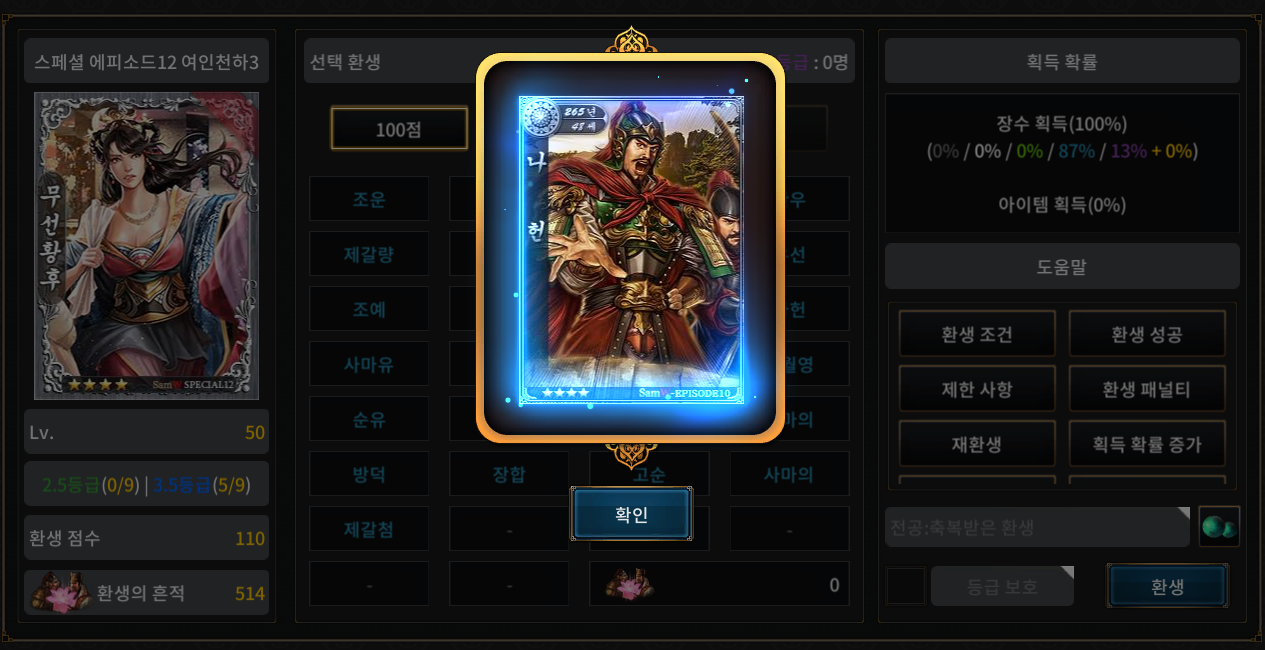1265x650 pixels.
Task: Select the 100점 score option
Action: tap(399, 129)
